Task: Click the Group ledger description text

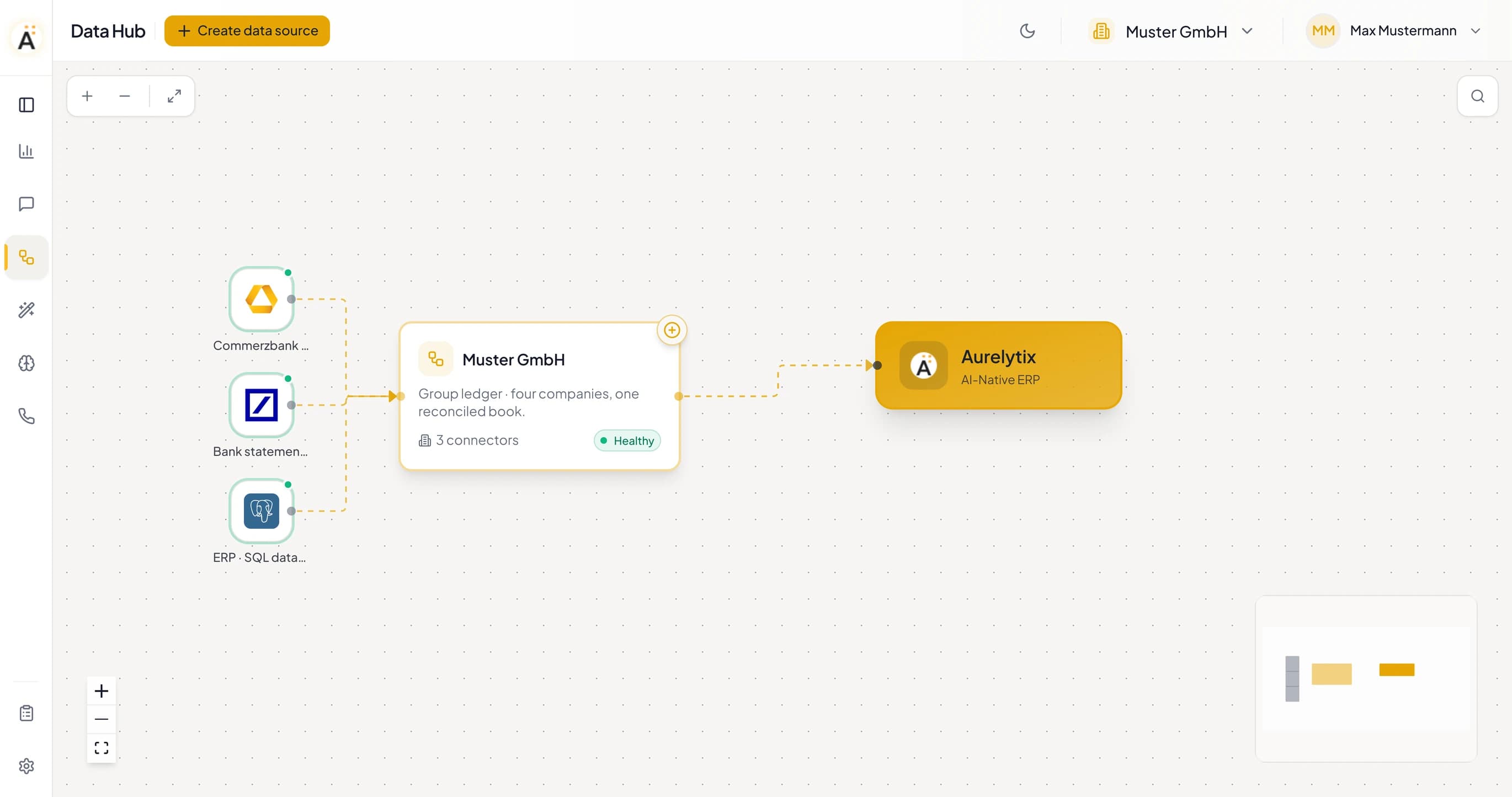Action: [x=528, y=402]
